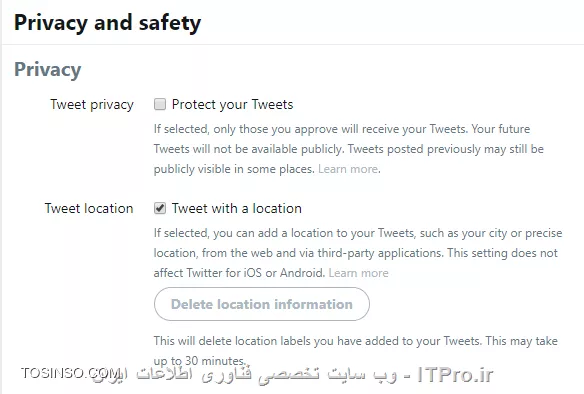584x394 pixels.
Task: Click the "publicly visible in some places" sentence
Action: point(234,169)
